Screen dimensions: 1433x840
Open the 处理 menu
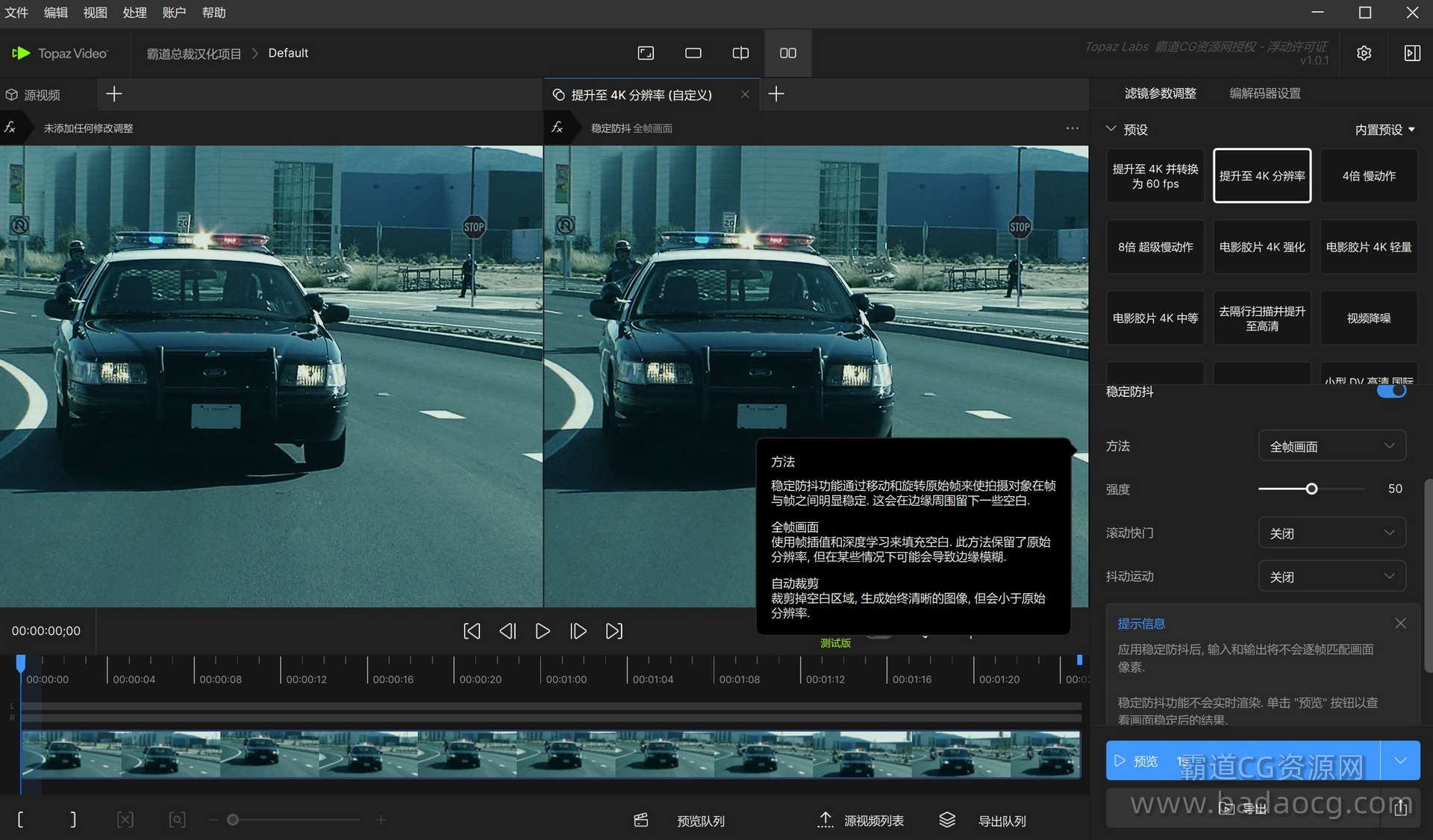click(134, 13)
